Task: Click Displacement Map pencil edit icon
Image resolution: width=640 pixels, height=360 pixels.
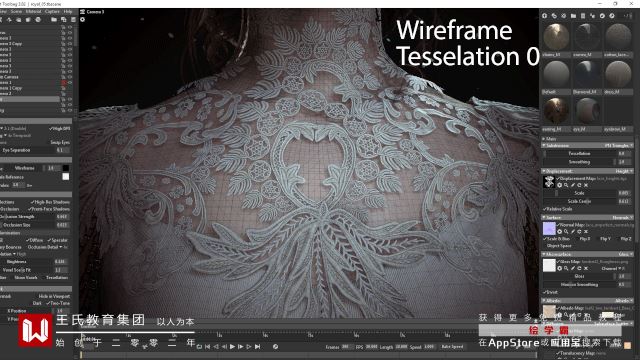Action: tap(573, 185)
